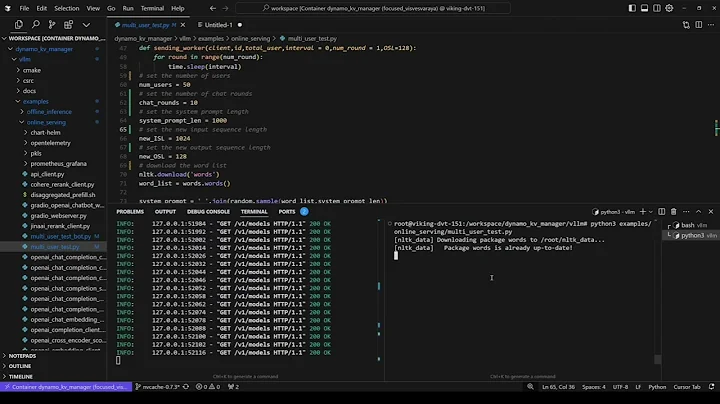
Task: Split the editor to the right
Action: [x=698, y=25]
